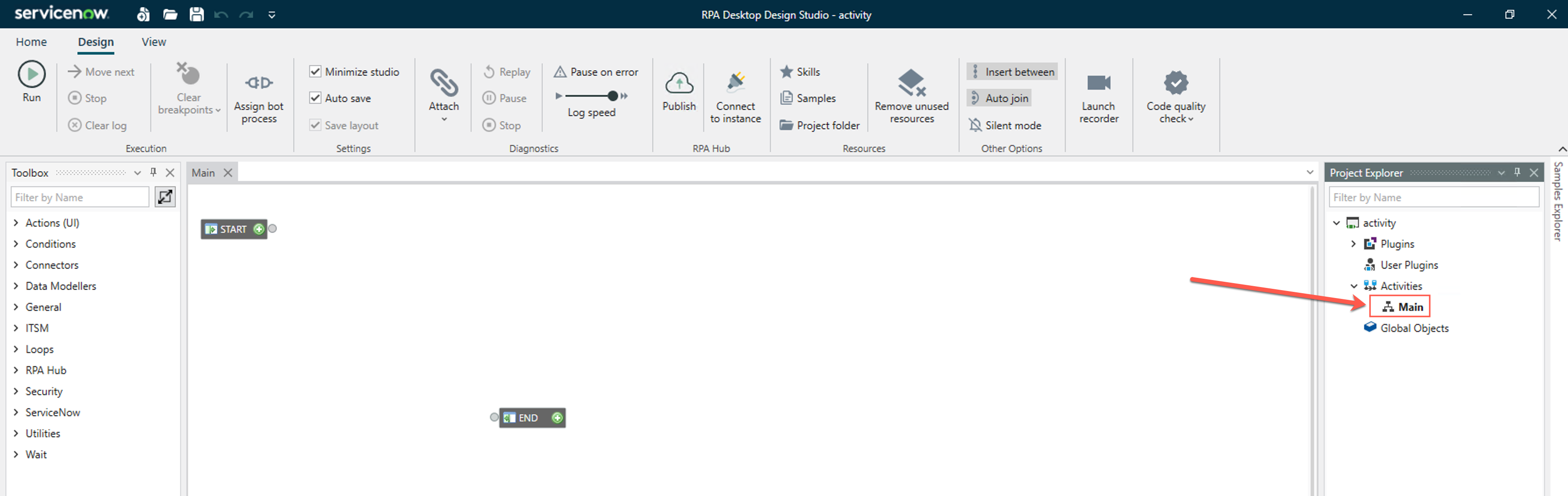Viewport: 1568px width, 496px height.
Task: Toggle Silent mode
Action: (x=1004, y=126)
